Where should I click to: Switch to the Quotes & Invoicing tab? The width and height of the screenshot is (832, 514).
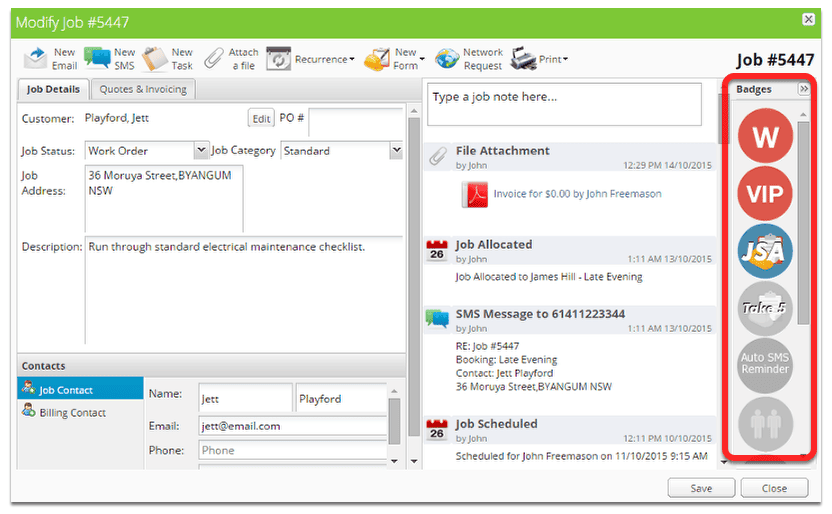[143, 89]
